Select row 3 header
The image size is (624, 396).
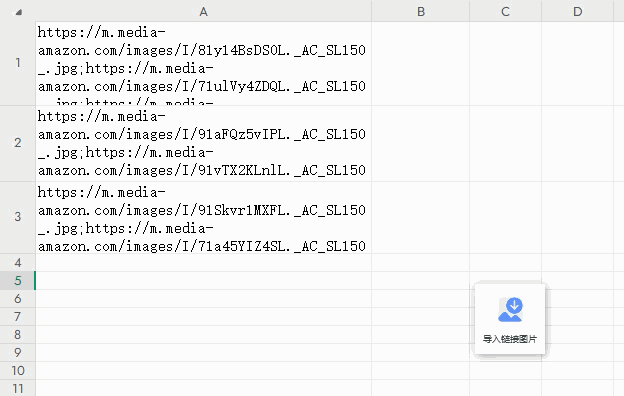click(18, 217)
